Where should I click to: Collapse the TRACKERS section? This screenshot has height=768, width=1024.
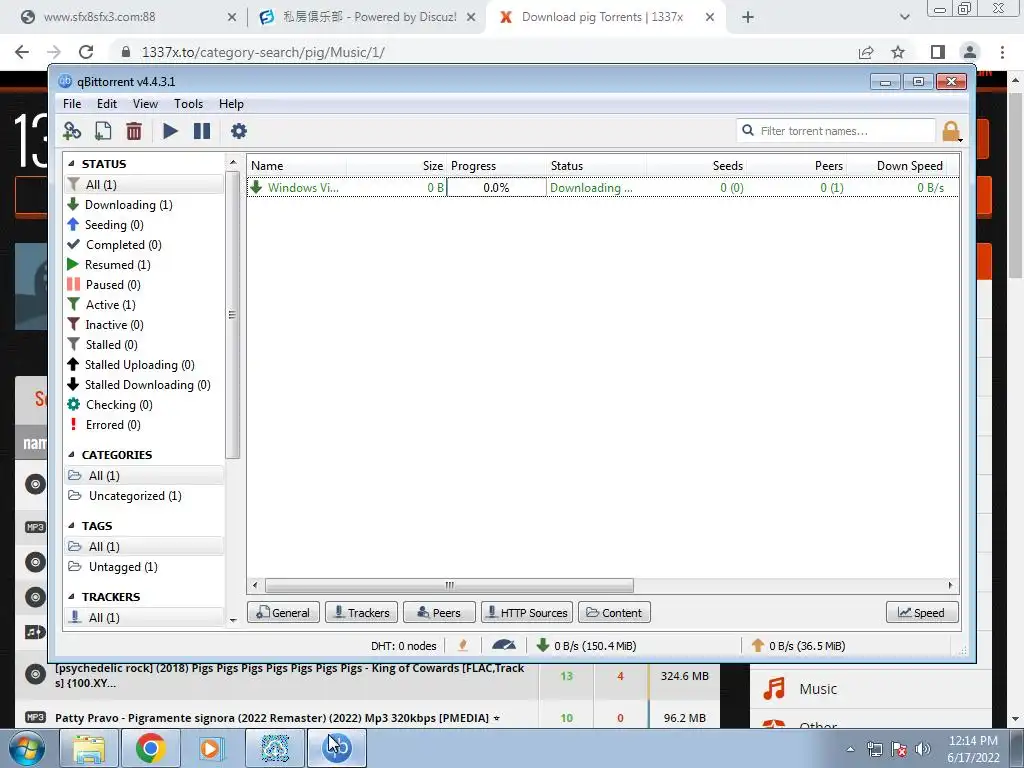pos(71,597)
